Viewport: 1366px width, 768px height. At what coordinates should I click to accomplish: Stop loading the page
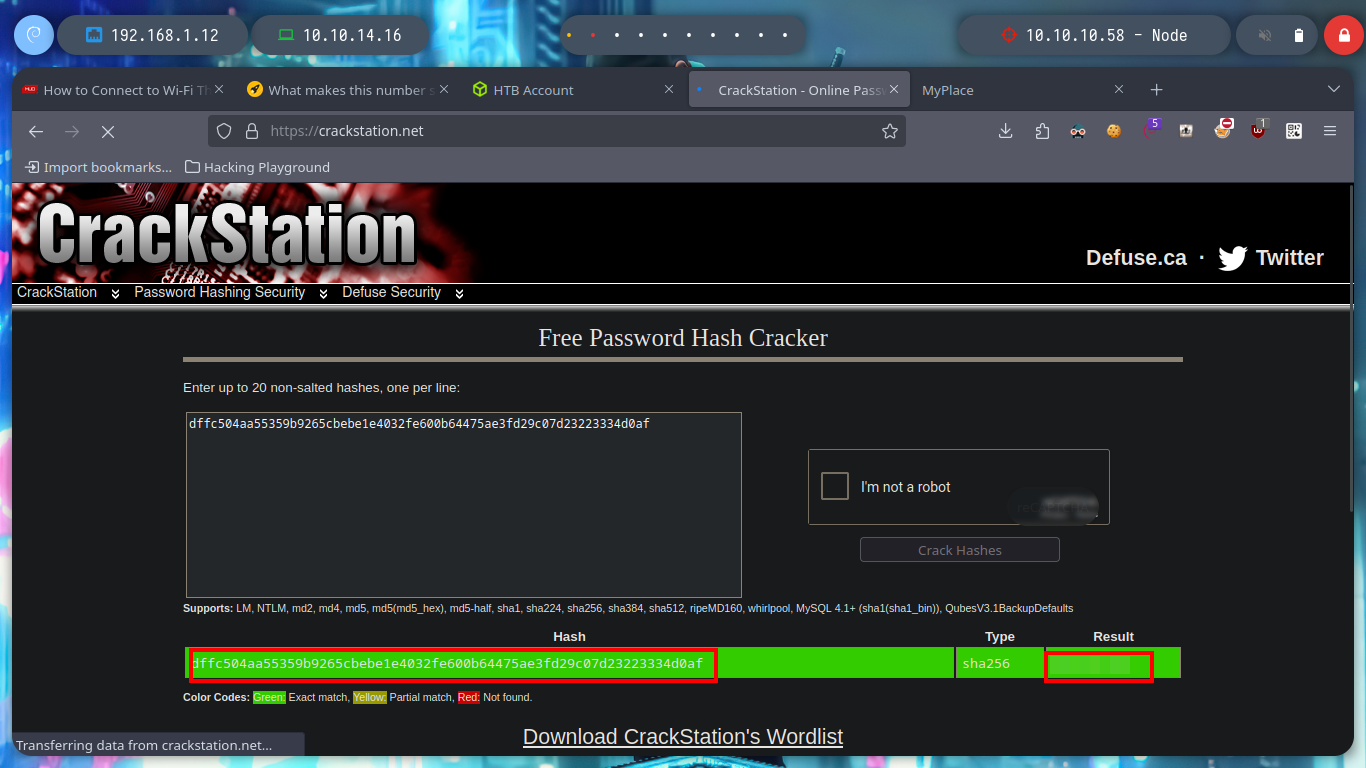coord(108,131)
